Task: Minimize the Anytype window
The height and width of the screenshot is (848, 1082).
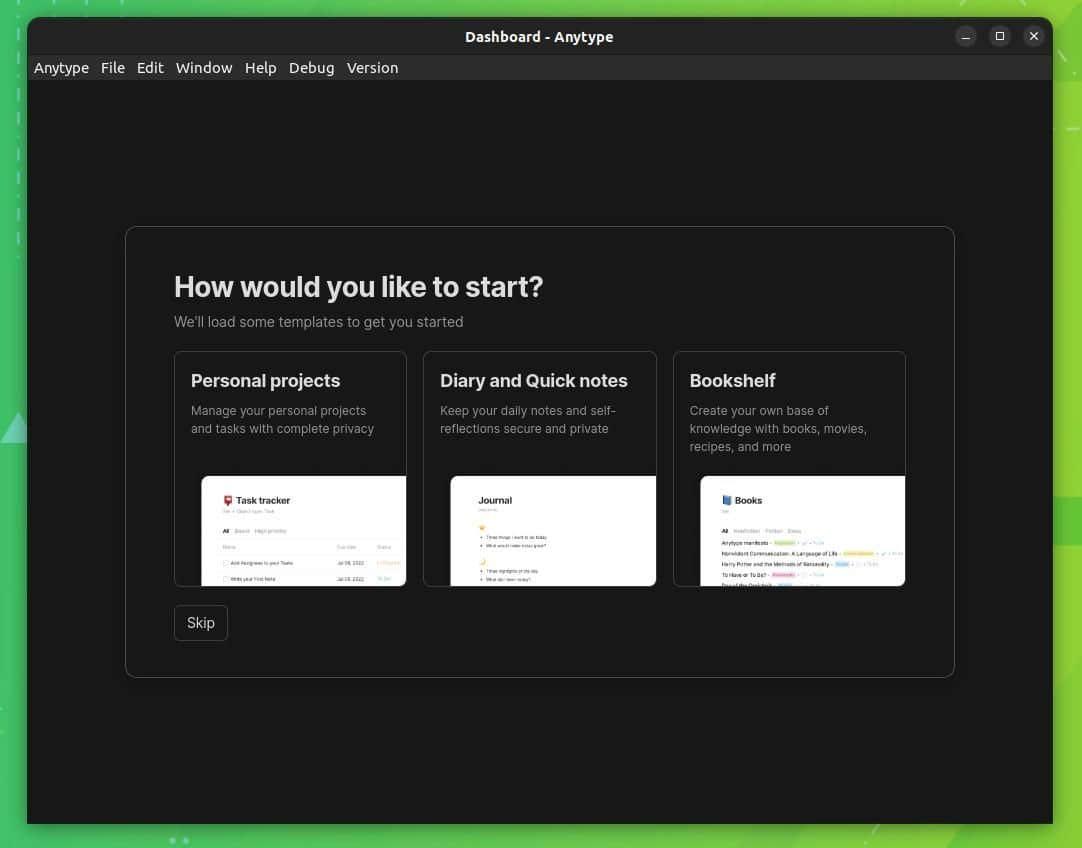Action: click(965, 36)
